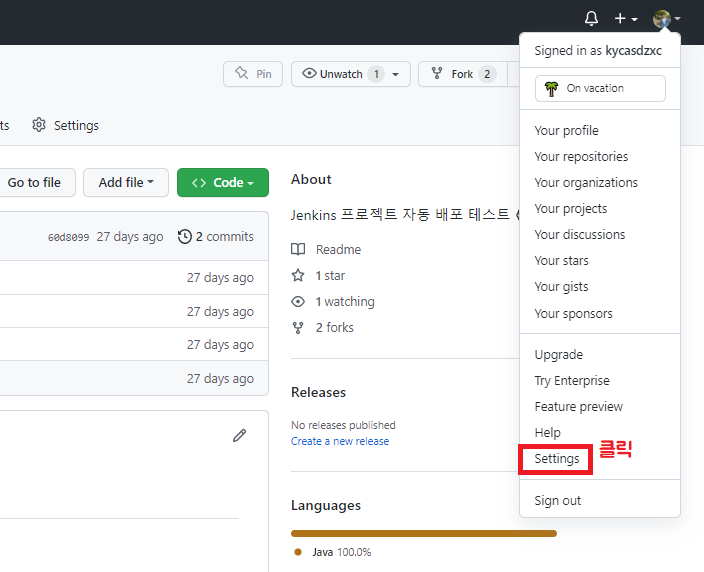Screen dimensions: 704x572
Task: Select Upgrade in user menu
Action: (x=559, y=355)
